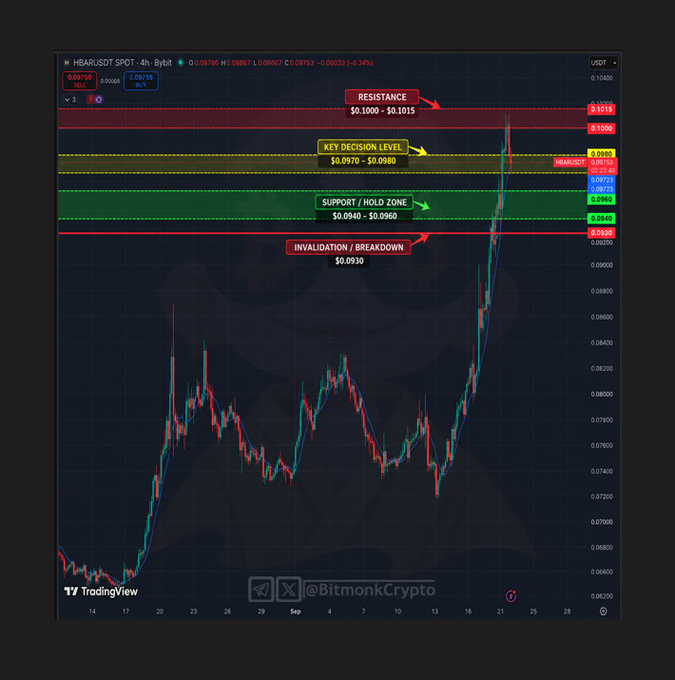Image resolution: width=675 pixels, height=680 pixels.
Task: Click the open value O 0.09786
Action: (x=203, y=63)
